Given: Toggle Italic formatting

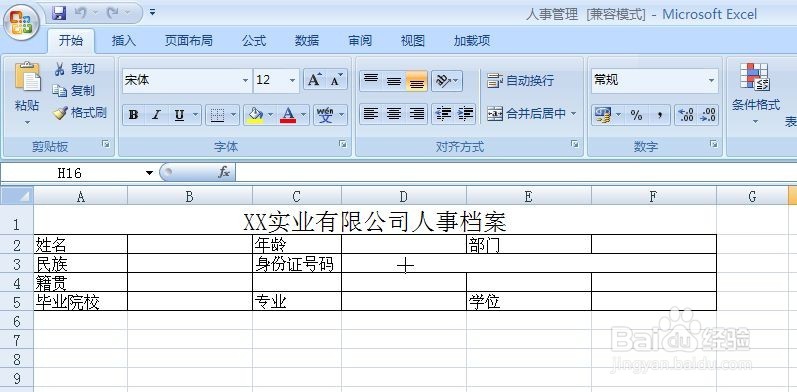Looking at the screenshot, I should pos(156,115).
